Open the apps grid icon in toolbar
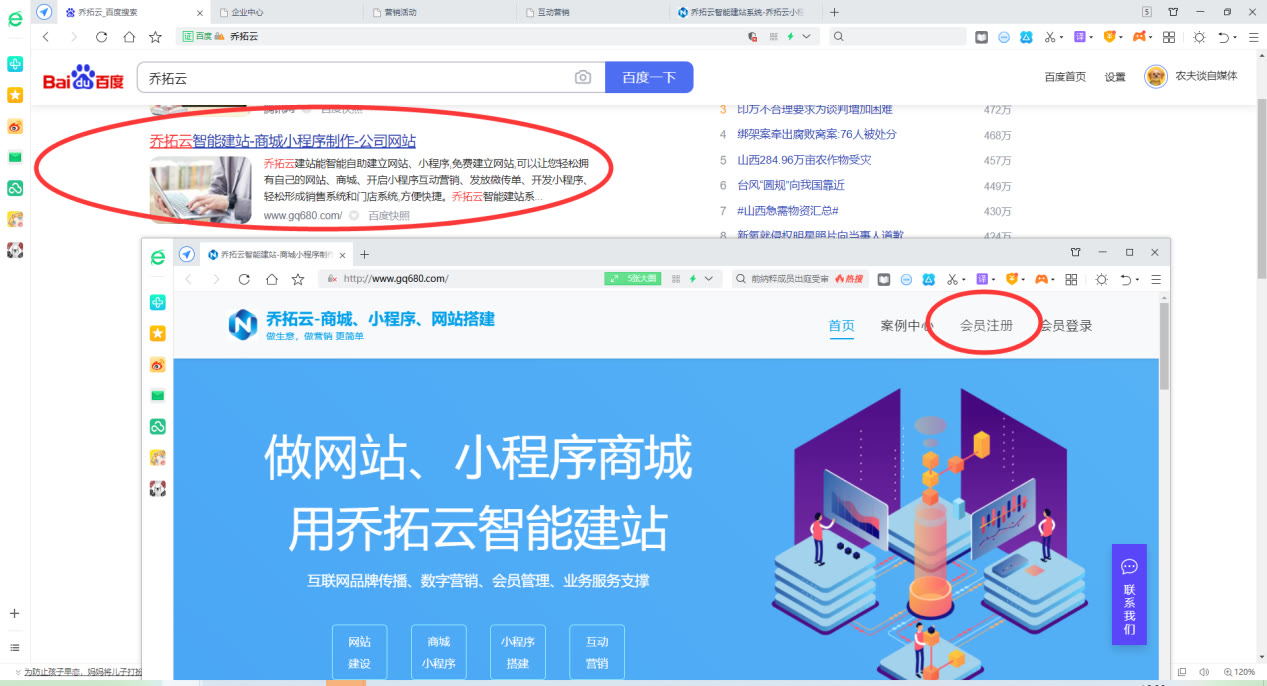 click(x=1168, y=35)
